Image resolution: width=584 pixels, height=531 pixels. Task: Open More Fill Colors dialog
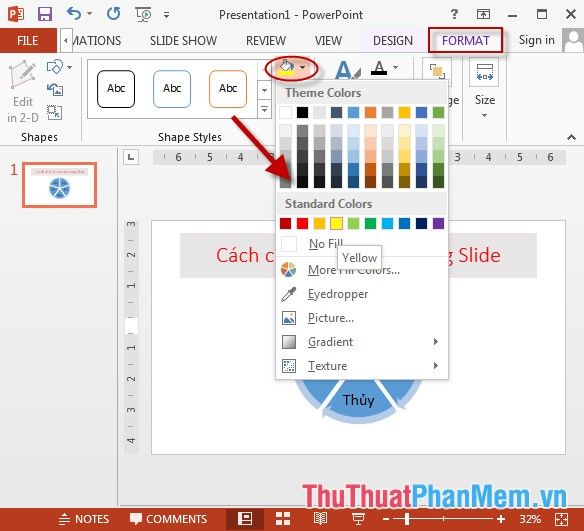361,270
